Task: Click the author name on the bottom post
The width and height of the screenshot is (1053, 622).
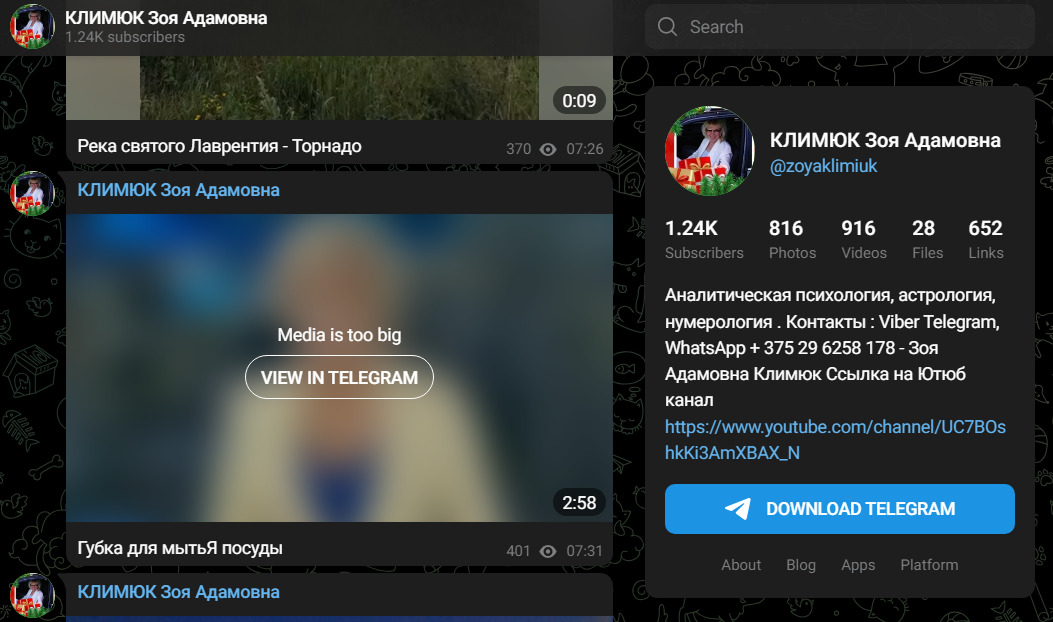Action: [179, 592]
